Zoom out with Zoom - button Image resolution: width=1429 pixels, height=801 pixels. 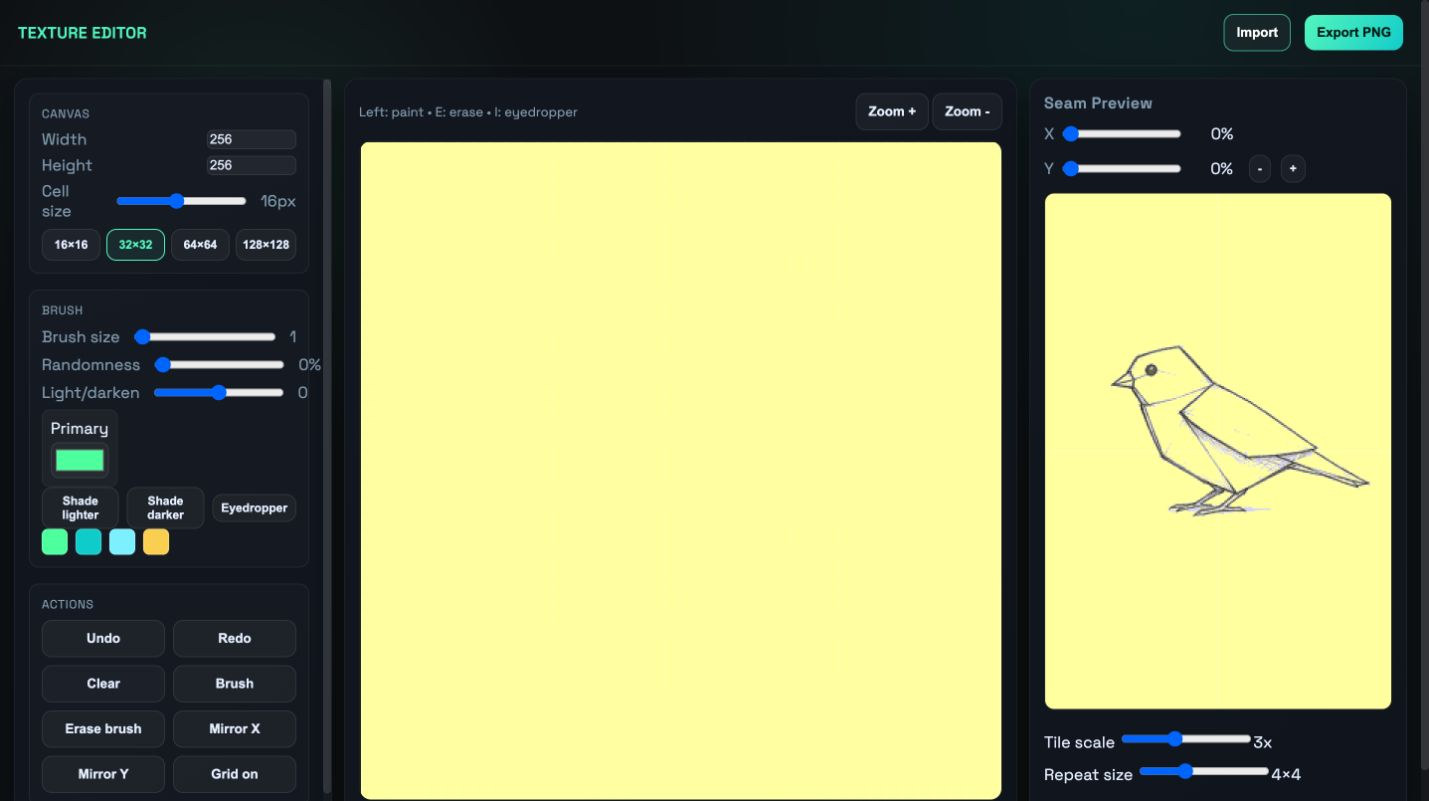967,112
